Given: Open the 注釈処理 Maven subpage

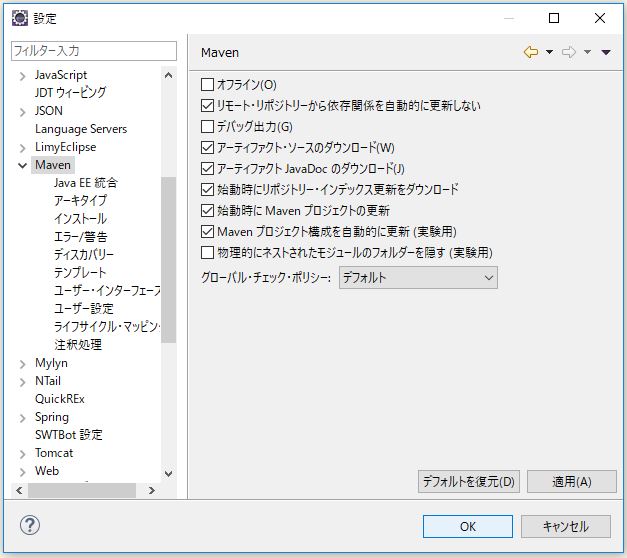Looking at the screenshot, I should pyautogui.click(x=78, y=345).
